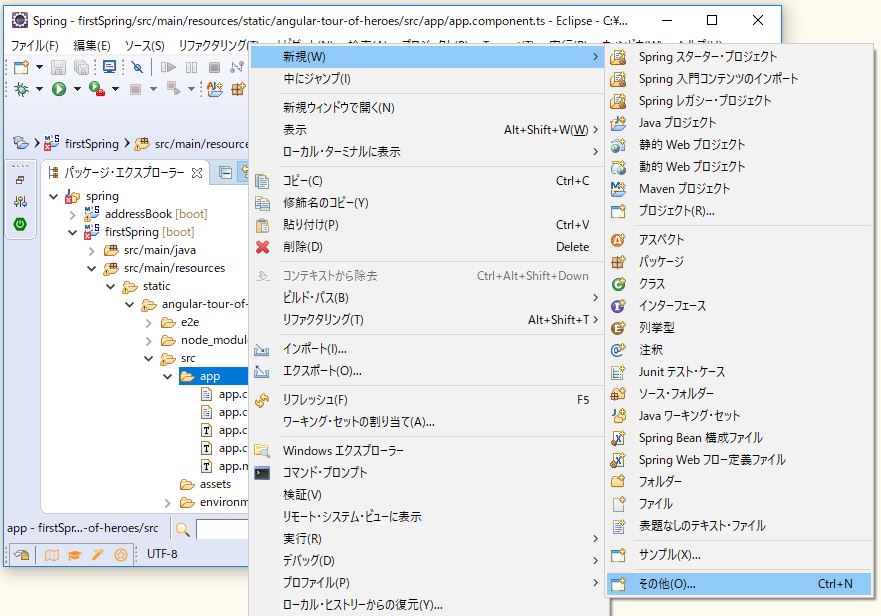The height and width of the screenshot is (616, 881).
Task: Expand the src/main/java folder
Action: [92, 250]
